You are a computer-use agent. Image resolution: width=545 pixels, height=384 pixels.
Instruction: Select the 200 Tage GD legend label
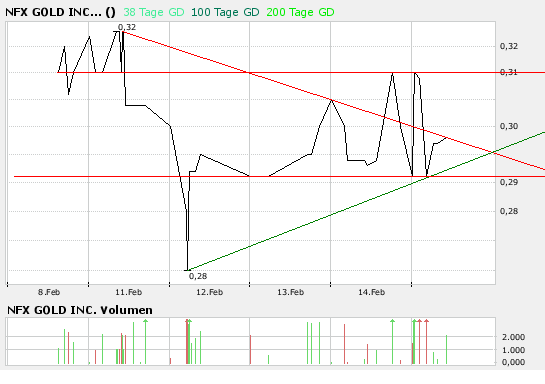point(300,13)
